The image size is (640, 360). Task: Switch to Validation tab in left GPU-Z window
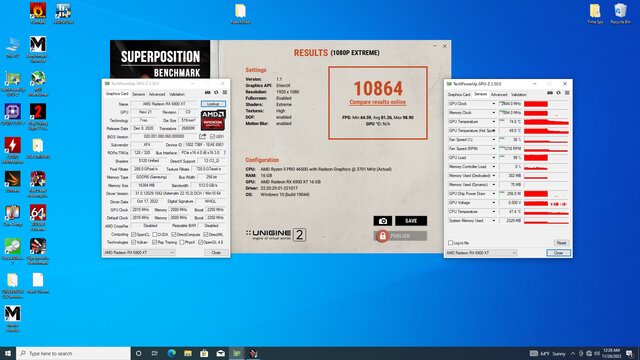click(x=177, y=94)
